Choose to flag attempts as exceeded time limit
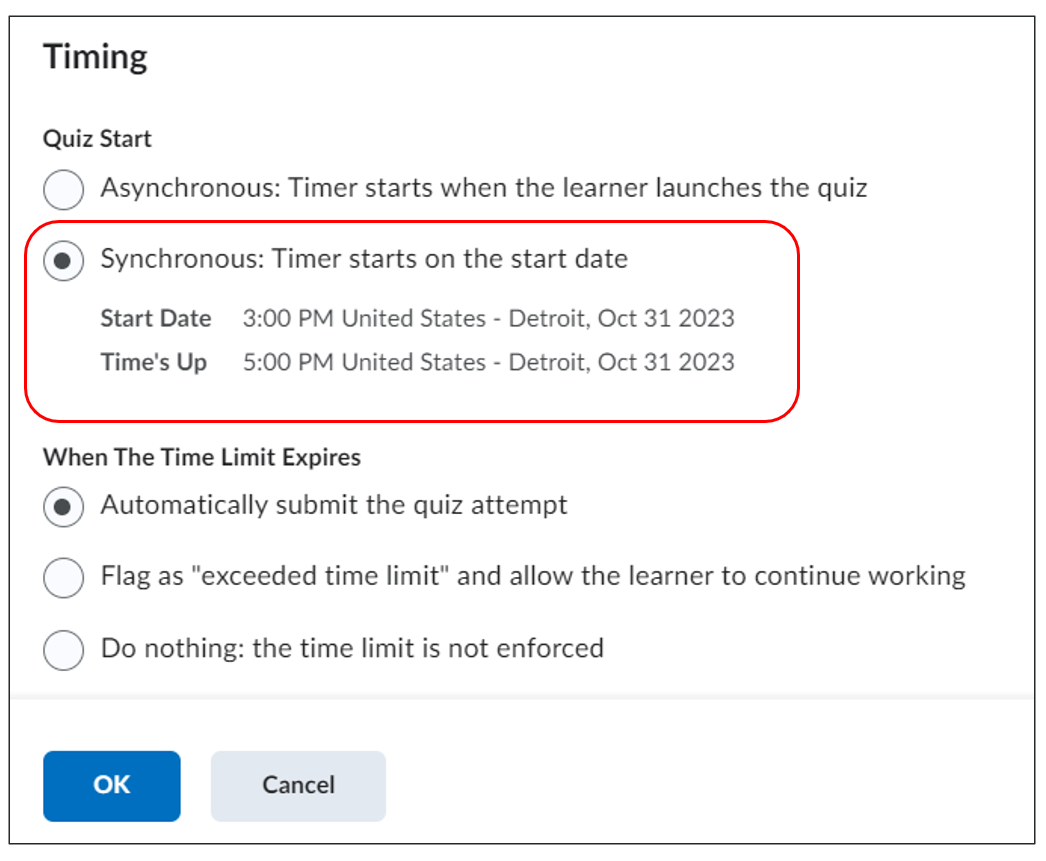1046x861 pixels. click(x=63, y=578)
